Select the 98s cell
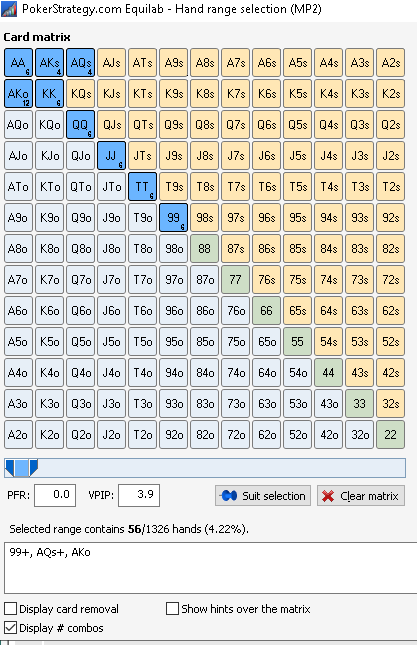Viewport: 417px width, 645px height. point(204,218)
